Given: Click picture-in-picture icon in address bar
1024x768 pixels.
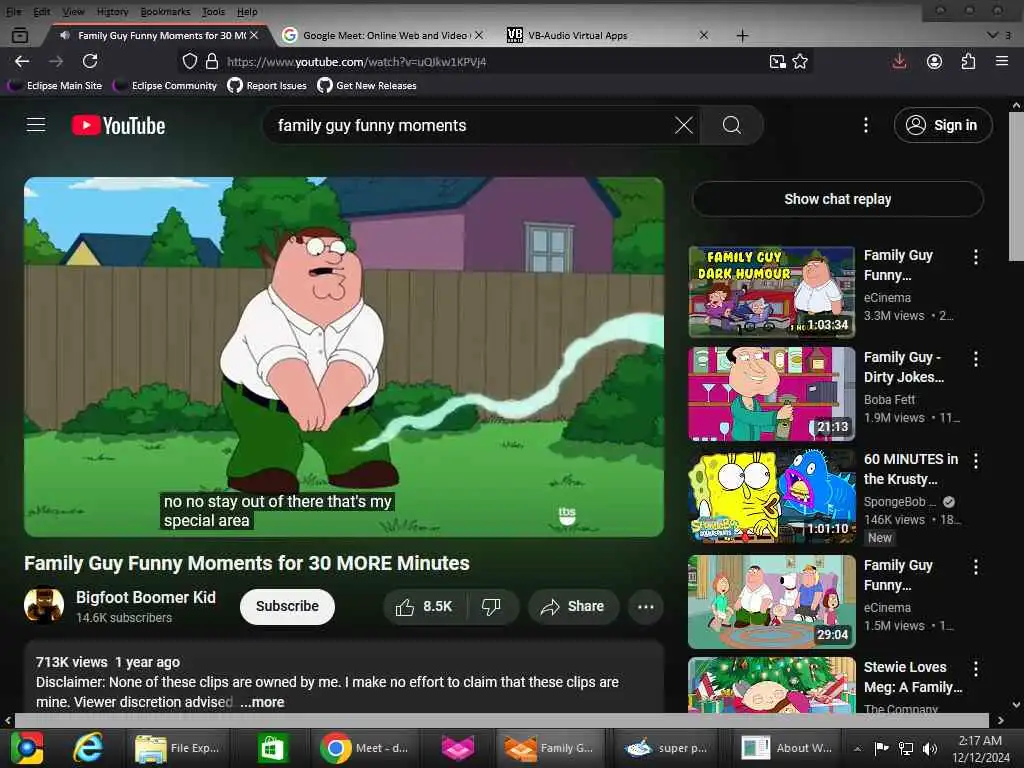Looking at the screenshot, I should tap(777, 61).
